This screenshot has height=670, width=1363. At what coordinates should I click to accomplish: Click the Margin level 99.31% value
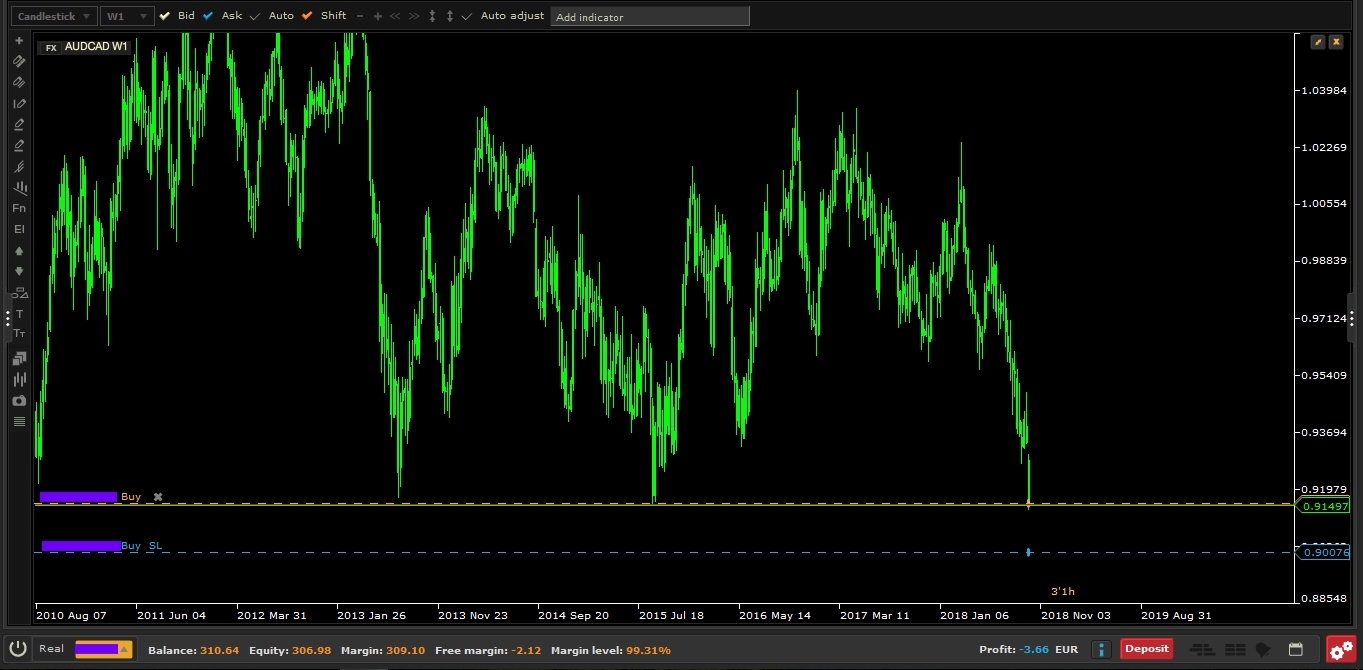coord(648,650)
